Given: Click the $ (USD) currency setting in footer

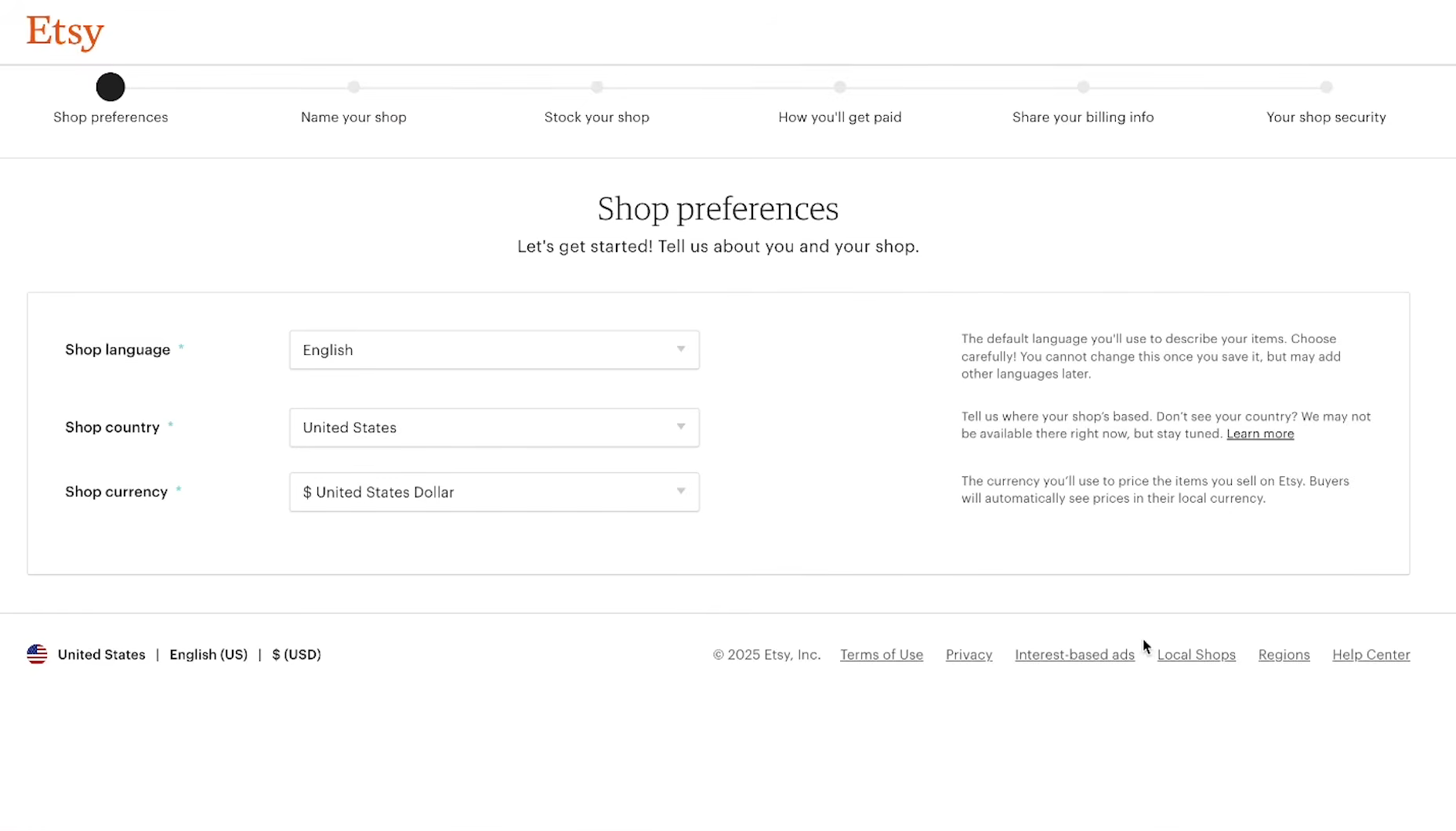Looking at the screenshot, I should (x=296, y=655).
